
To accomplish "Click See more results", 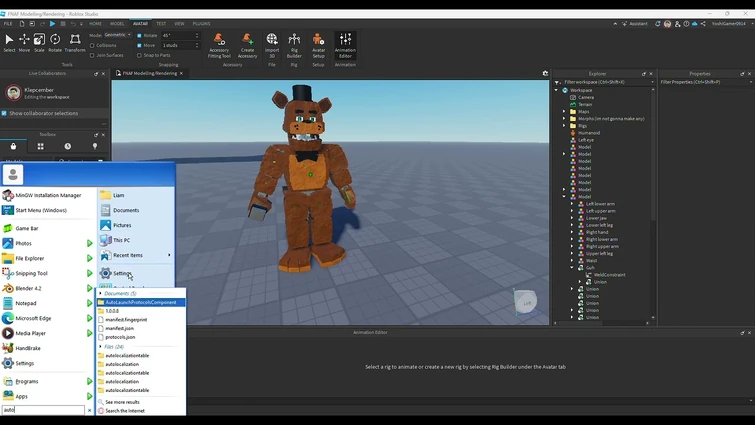I will coord(122,402).
